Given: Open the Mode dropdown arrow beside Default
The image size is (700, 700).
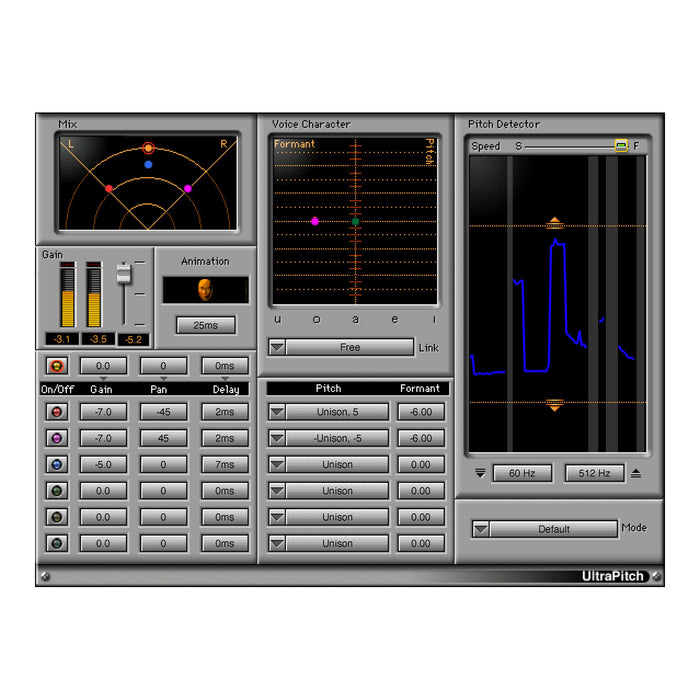Looking at the screenshot, I should (x=481, y=529).
